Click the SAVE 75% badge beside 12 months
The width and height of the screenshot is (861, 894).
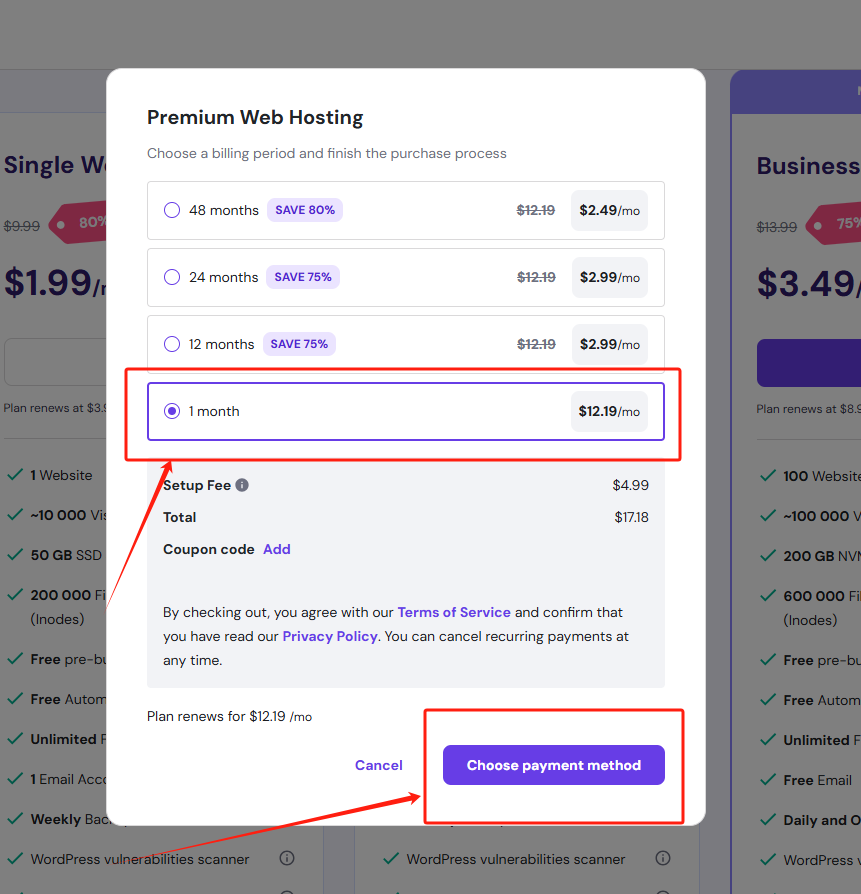click(300, 344)
